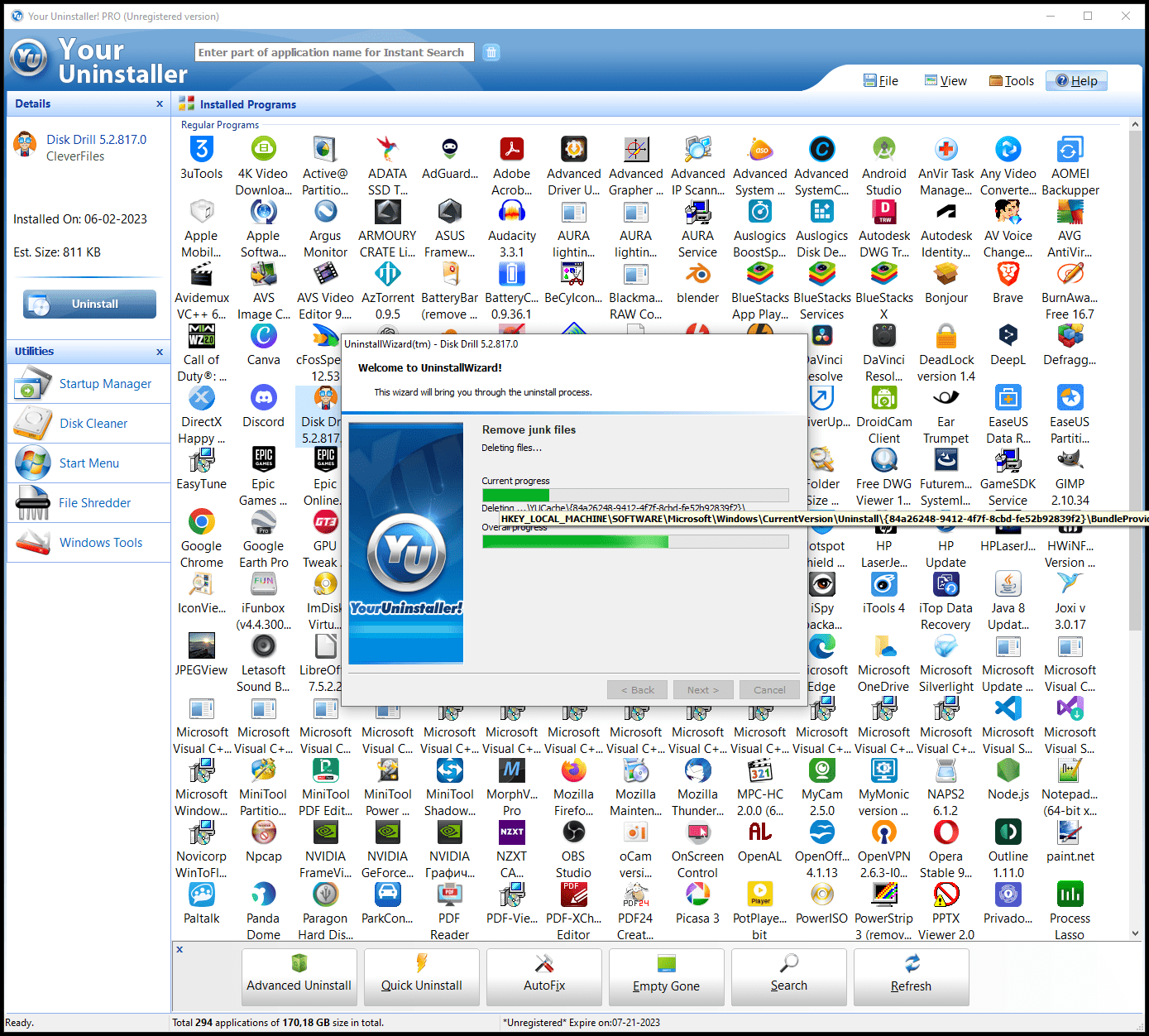Select the Audacity 3.3.1 icon
The image size is (1149, 1036).
(x=511, y=211)
